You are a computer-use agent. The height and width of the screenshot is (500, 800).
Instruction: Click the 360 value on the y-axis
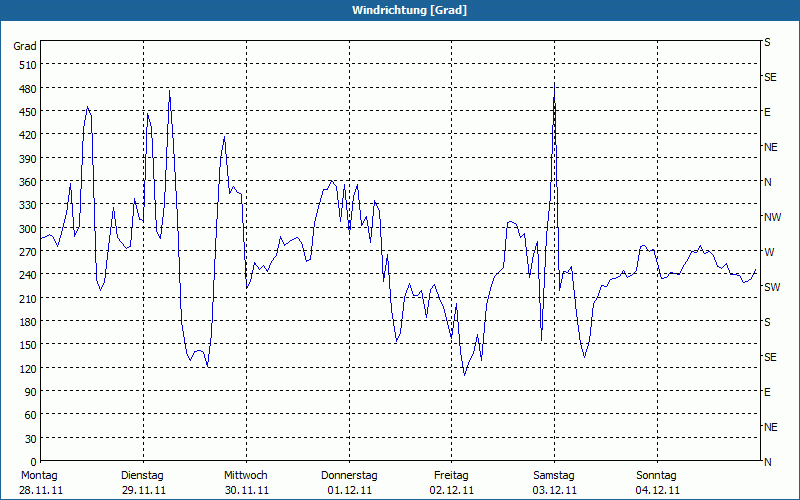(28, 182)
